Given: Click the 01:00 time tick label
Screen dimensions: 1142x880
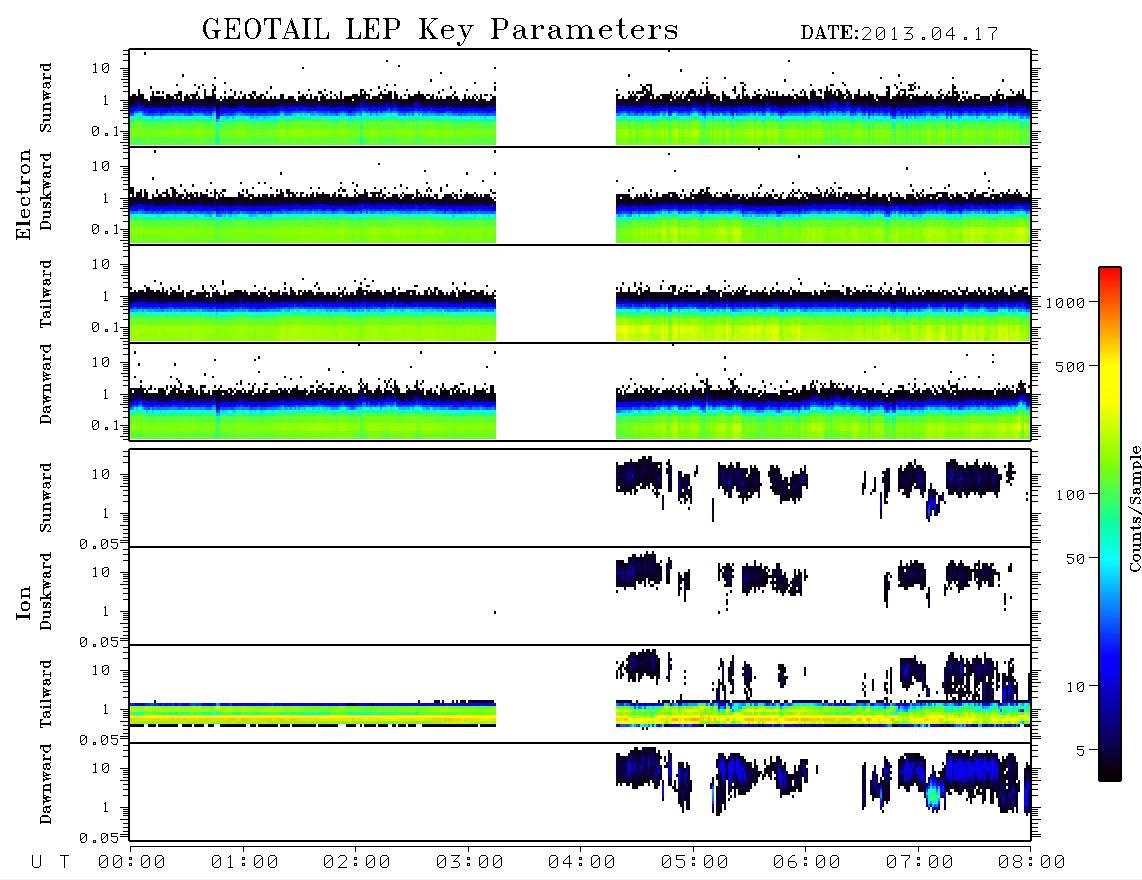Looking at the screenshot, I should (x=245, y=862).
